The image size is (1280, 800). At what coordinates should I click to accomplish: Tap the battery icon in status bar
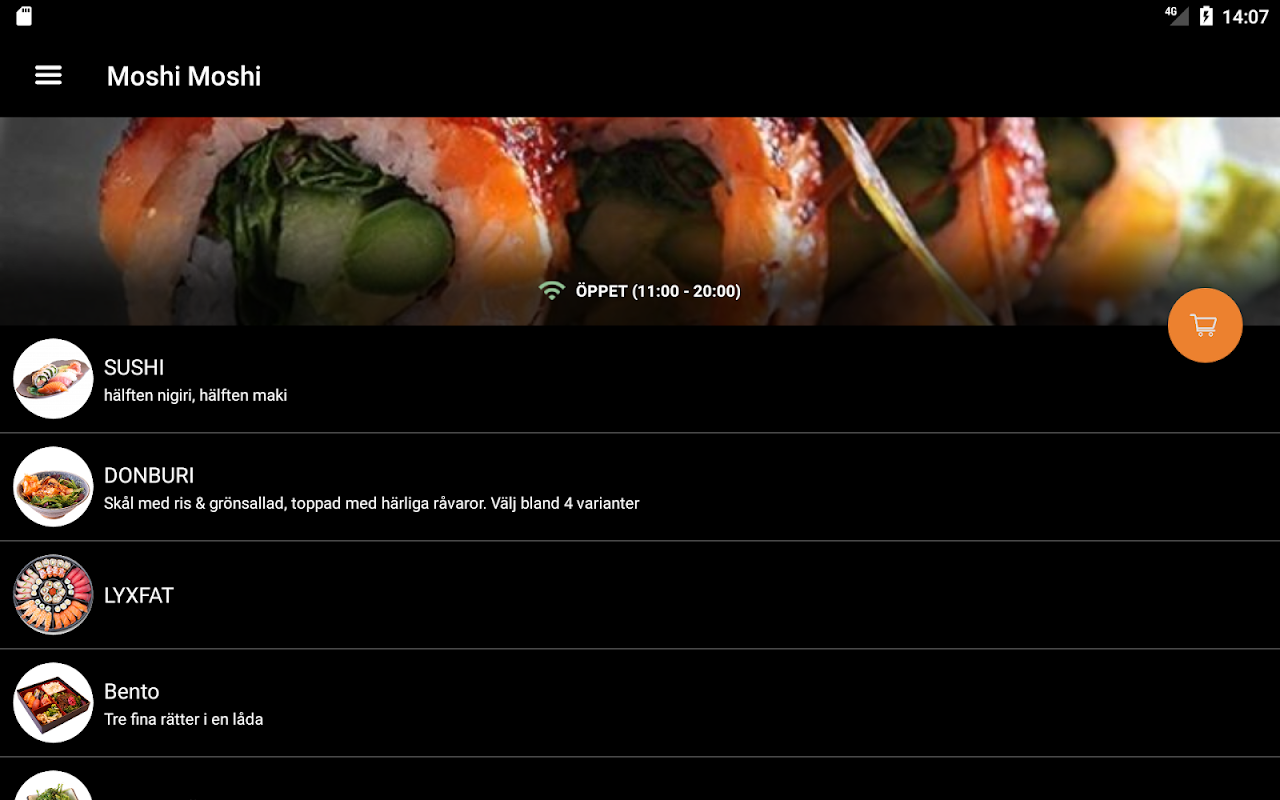1206,16
